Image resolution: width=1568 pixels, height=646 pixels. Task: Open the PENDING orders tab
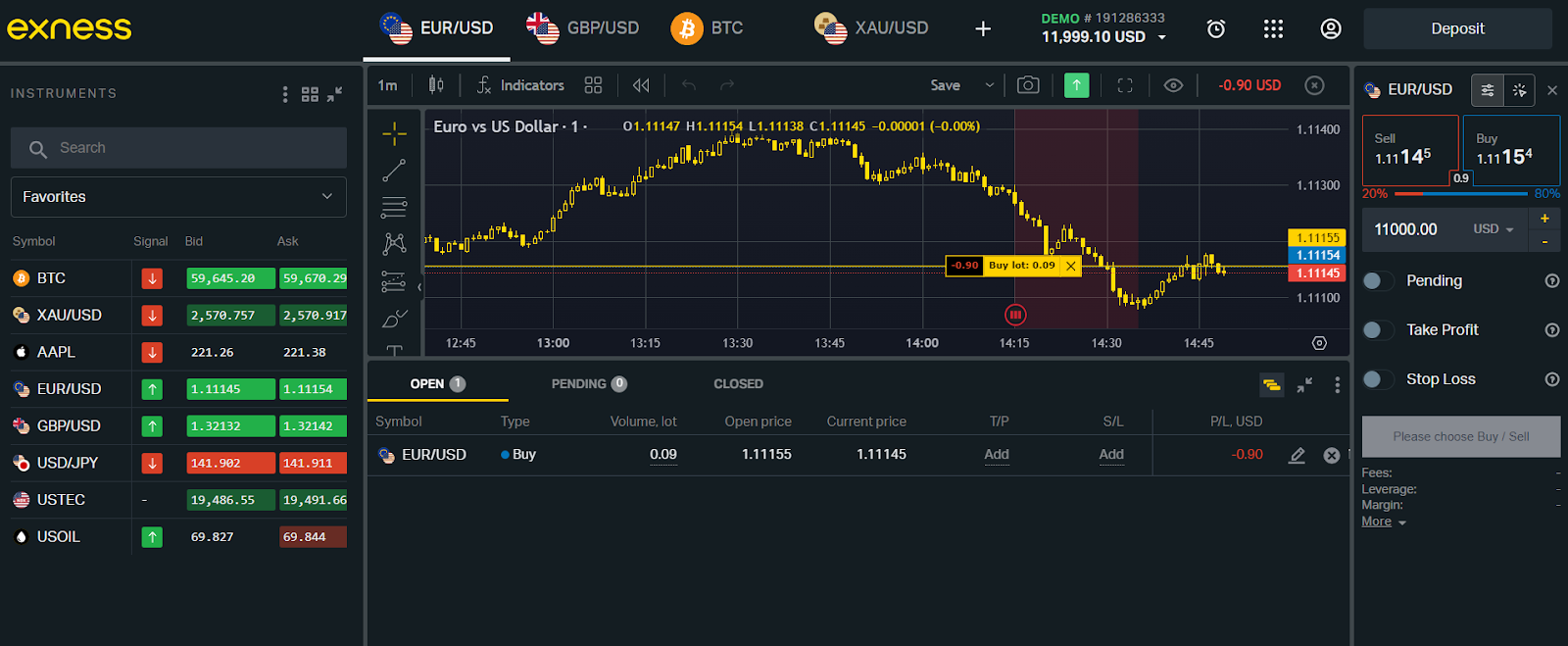pyautogui.click(x=589, y=384)
